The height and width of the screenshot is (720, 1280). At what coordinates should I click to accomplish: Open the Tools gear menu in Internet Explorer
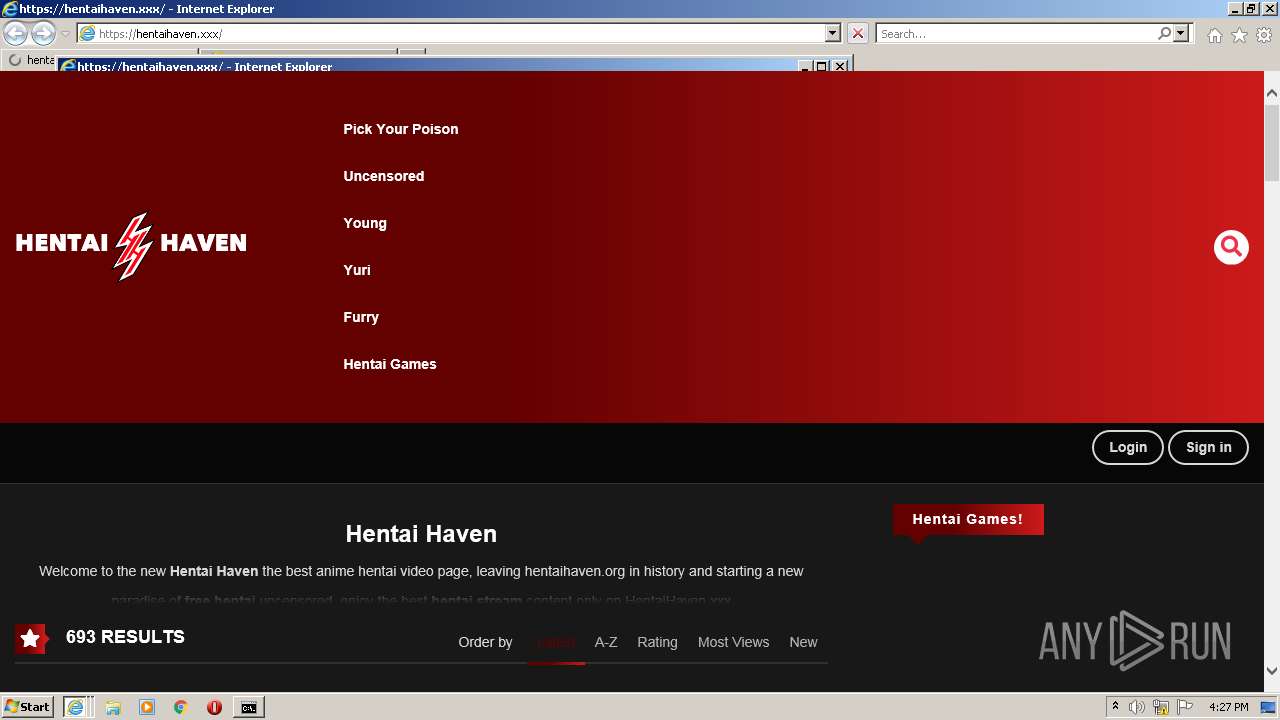1264,35
